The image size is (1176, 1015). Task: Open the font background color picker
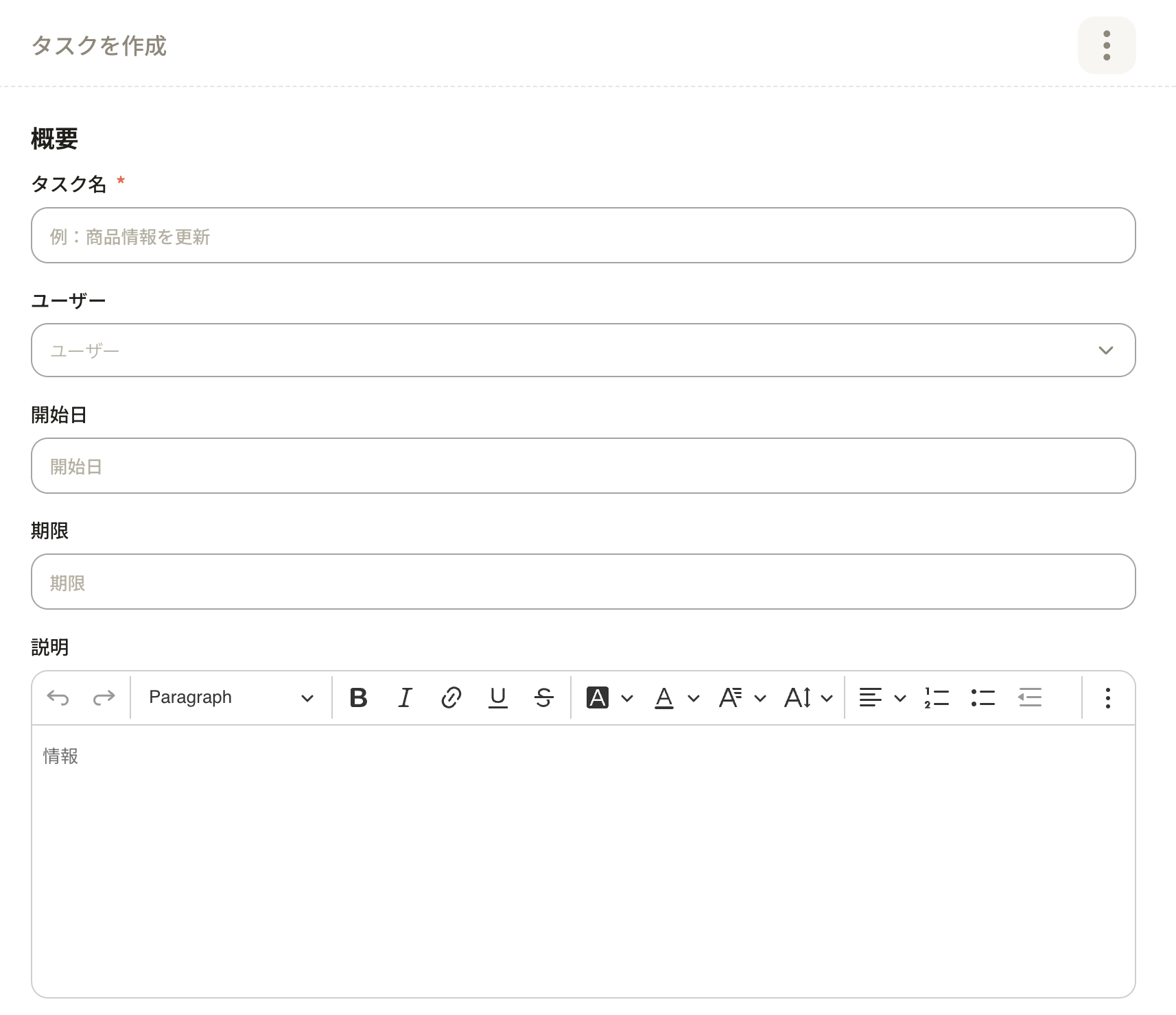[x=609, y=698]
